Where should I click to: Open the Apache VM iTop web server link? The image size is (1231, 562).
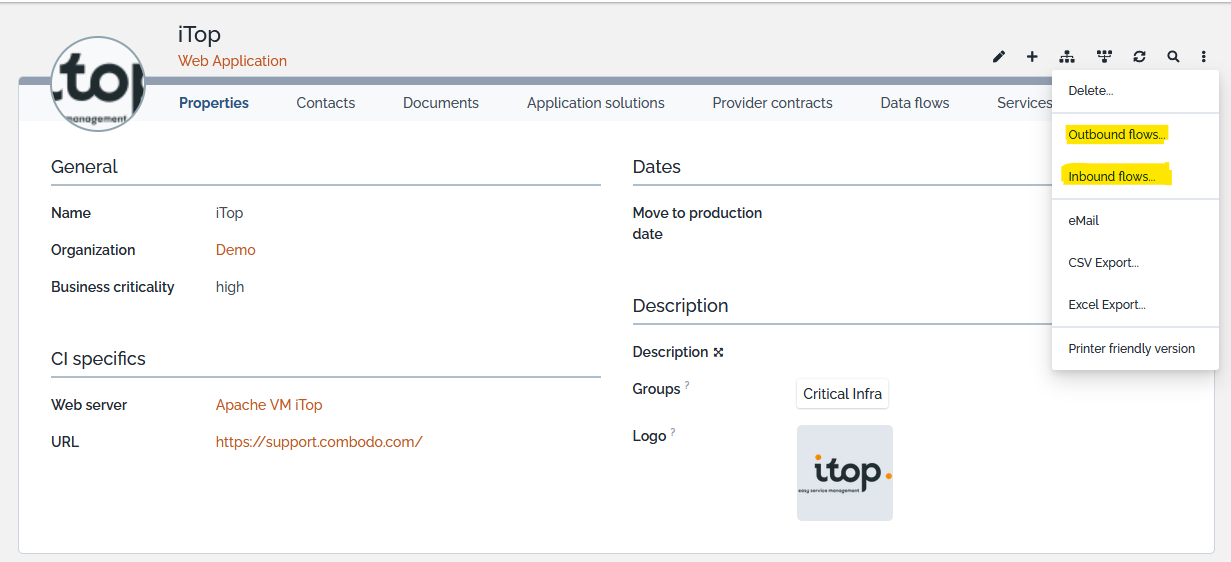click(269, 405)
